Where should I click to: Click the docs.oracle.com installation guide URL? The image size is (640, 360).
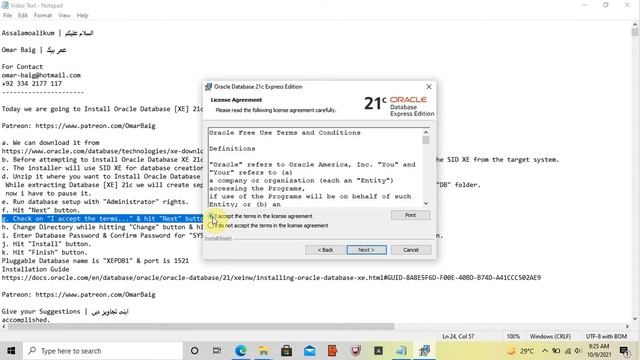pyautogui.click(x=271, y=278)
